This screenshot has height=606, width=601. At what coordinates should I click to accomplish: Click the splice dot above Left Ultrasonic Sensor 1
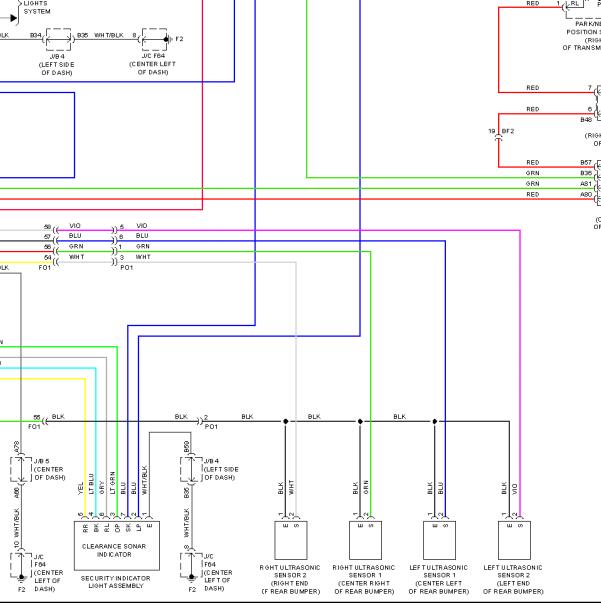click(434, 421)
